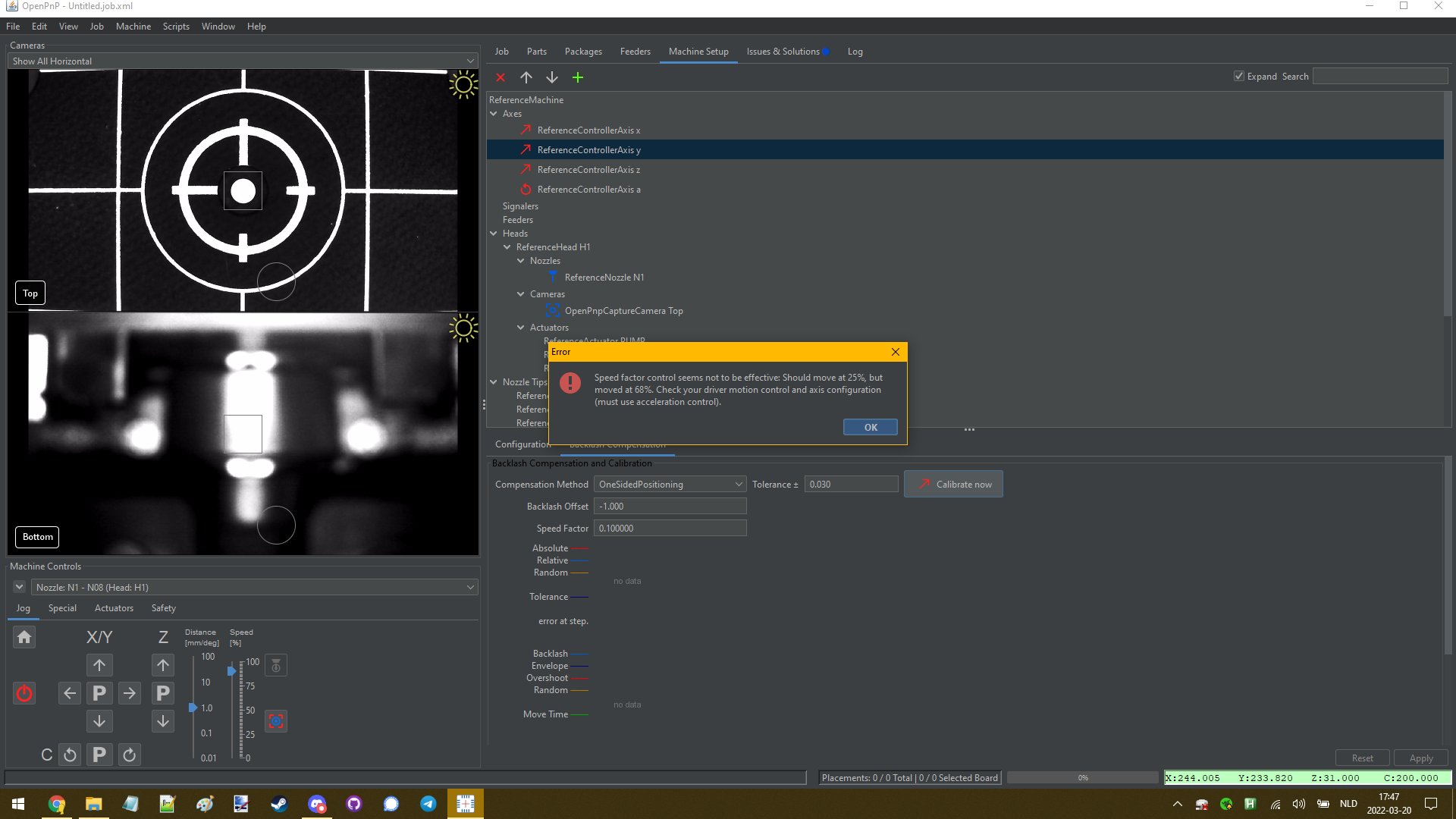Jog Y axis backward with XY down arrow
This screenshot has width=1456, height=819.
pos(99,721)
